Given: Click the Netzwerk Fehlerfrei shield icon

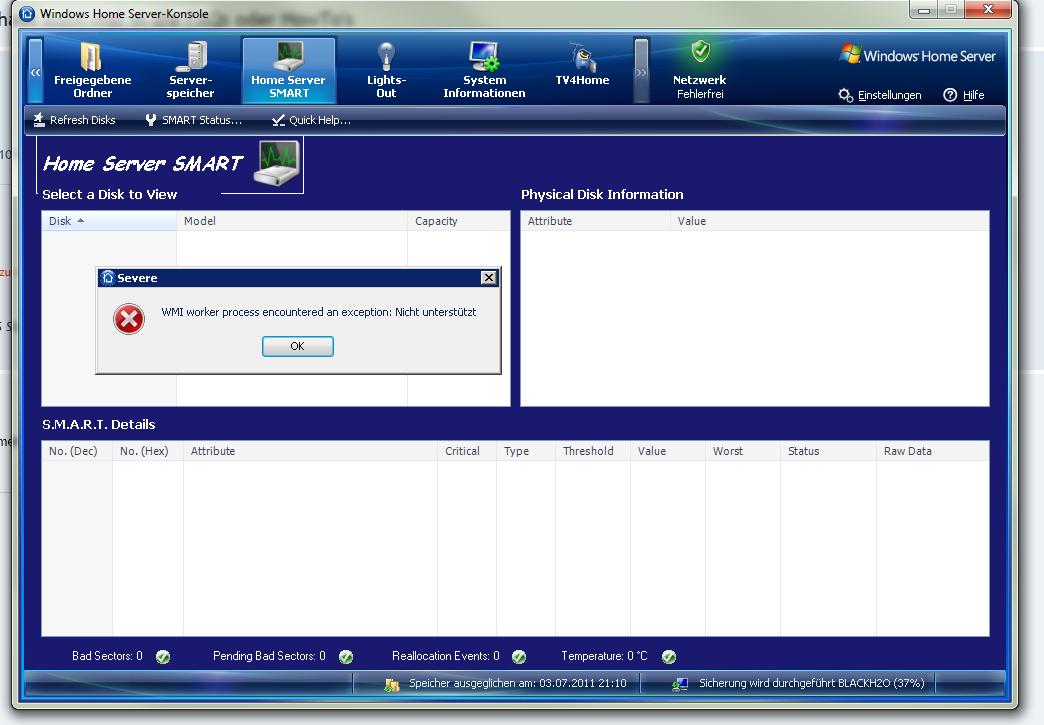Looking at the screenshot, I should [x=700, y=51].
